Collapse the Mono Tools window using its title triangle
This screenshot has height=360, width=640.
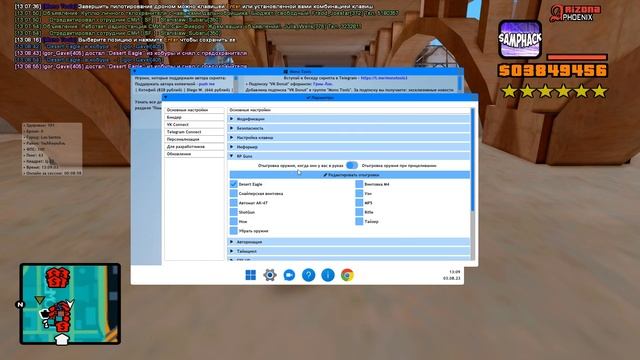tap(134, 71)
